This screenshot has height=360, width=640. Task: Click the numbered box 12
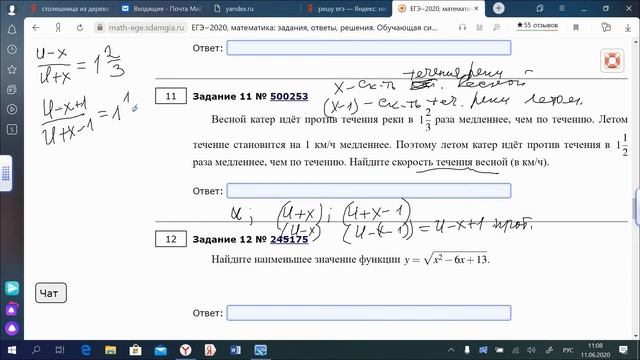[x=171, y=239]
